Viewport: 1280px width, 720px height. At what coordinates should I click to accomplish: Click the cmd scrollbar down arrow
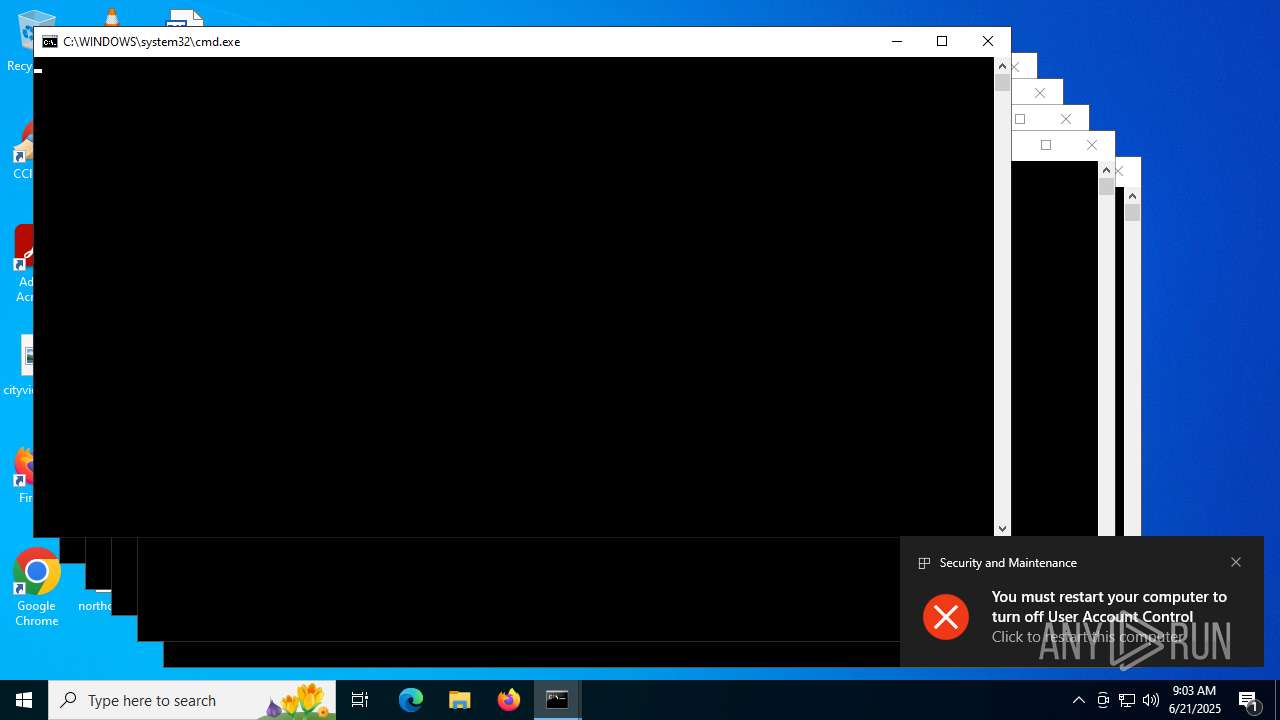[x=1002, y=528]
